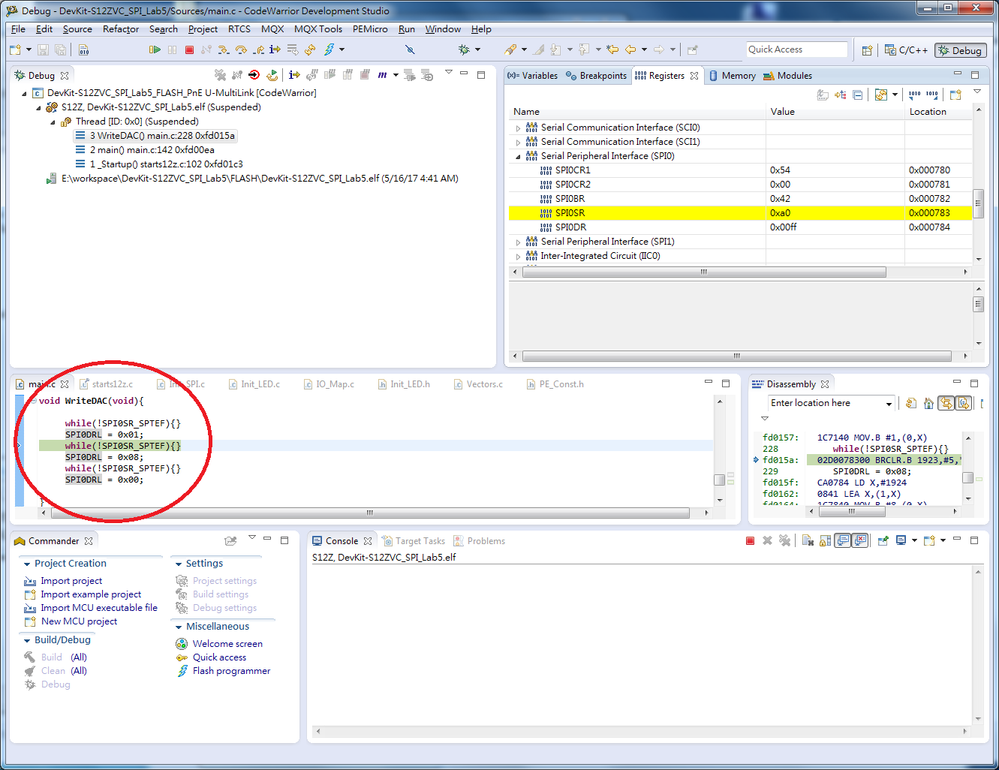Image resolution: width=999 pixels, height=770 pixels.
Task: Toggle Link with Active Debug Context in Disassembly
Action: (946, 403)
